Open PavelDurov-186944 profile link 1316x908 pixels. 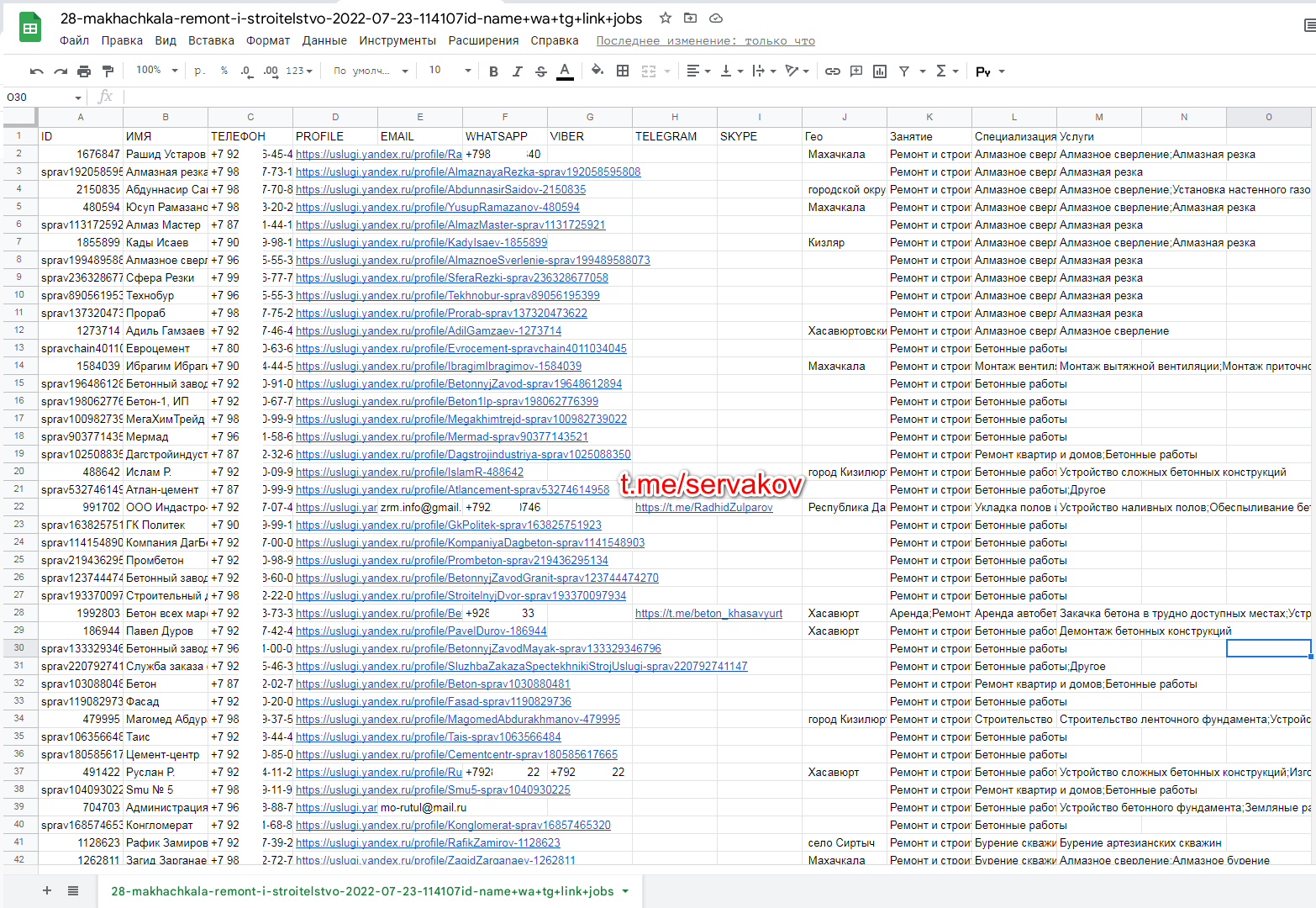point(421,631)
